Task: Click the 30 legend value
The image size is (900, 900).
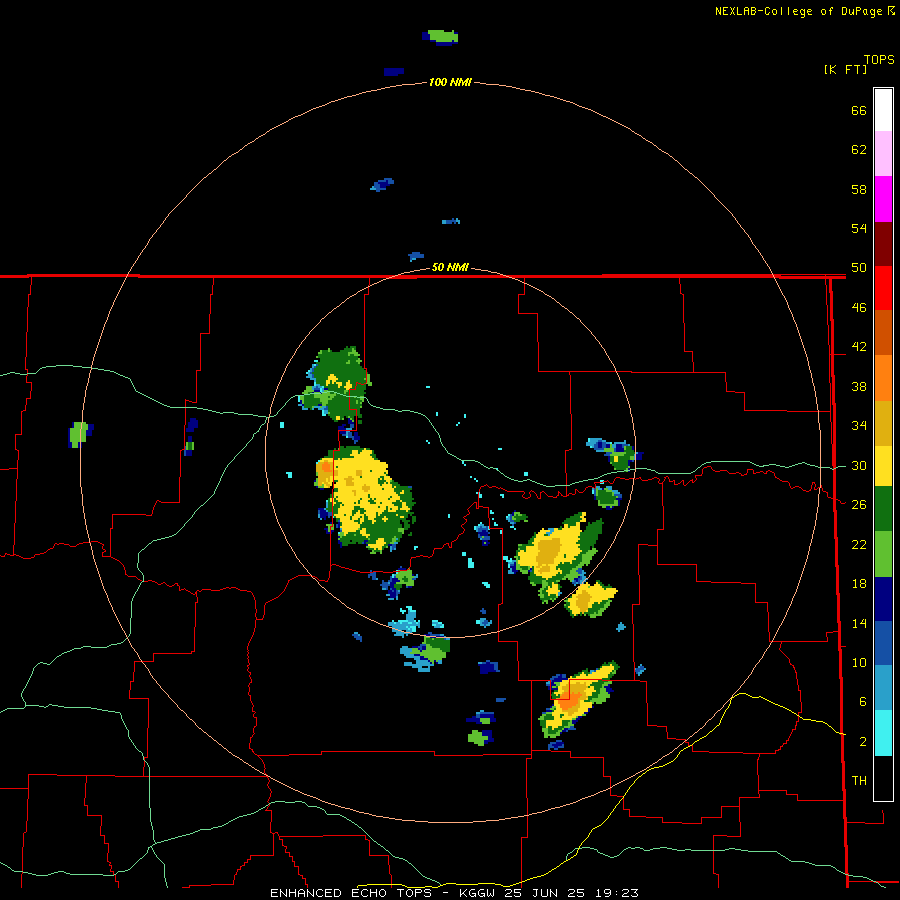Action: [859, 465]
